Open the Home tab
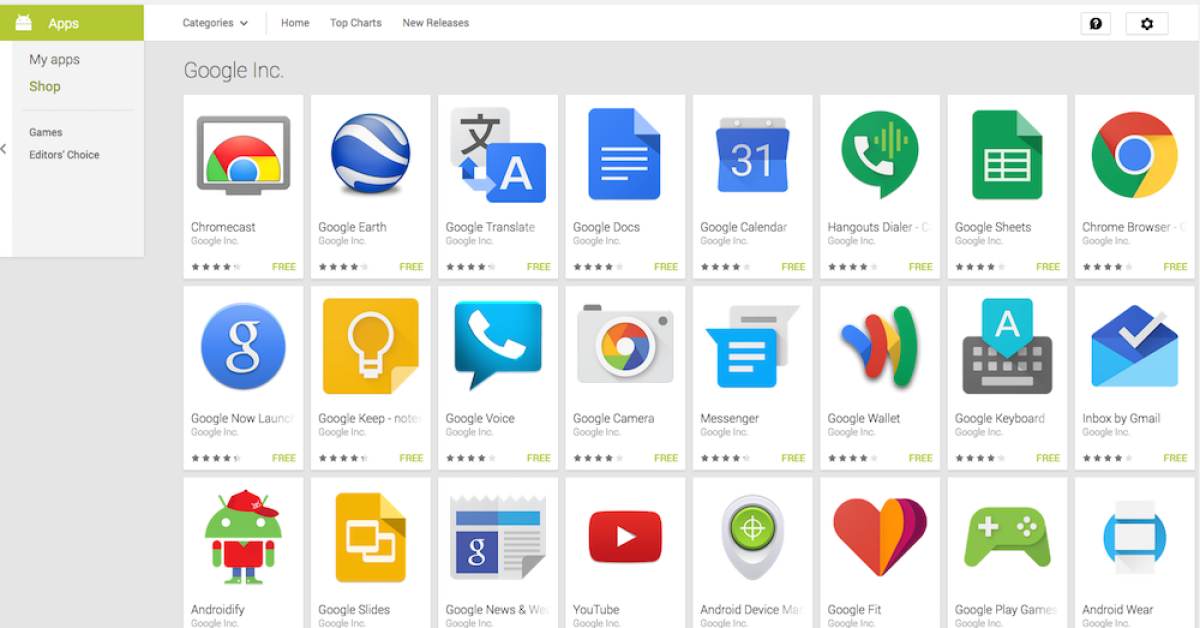This screenshot has width=1200, height=628. [x=295, y=23]
